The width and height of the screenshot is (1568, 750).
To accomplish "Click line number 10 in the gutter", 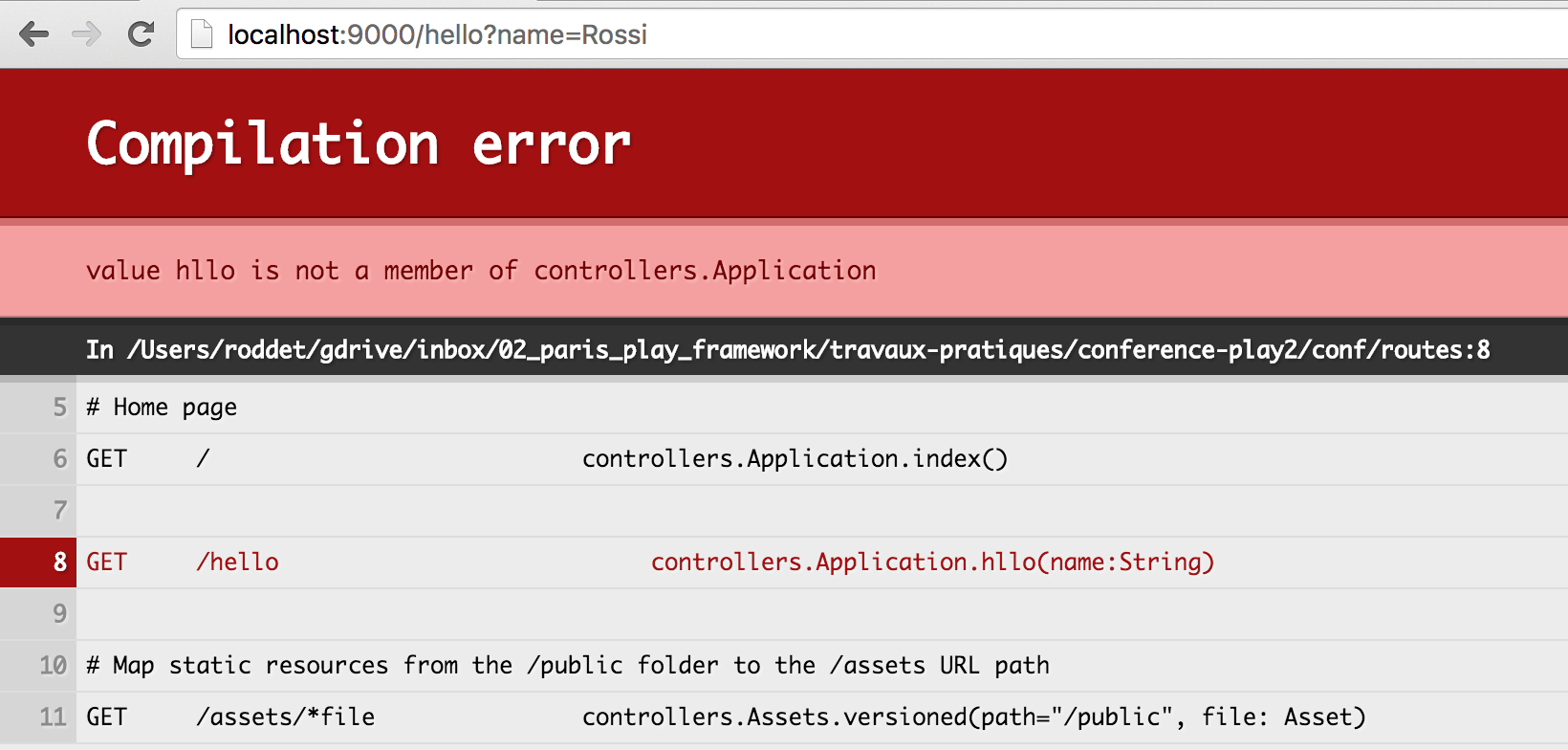I will (x=53, y=666).
